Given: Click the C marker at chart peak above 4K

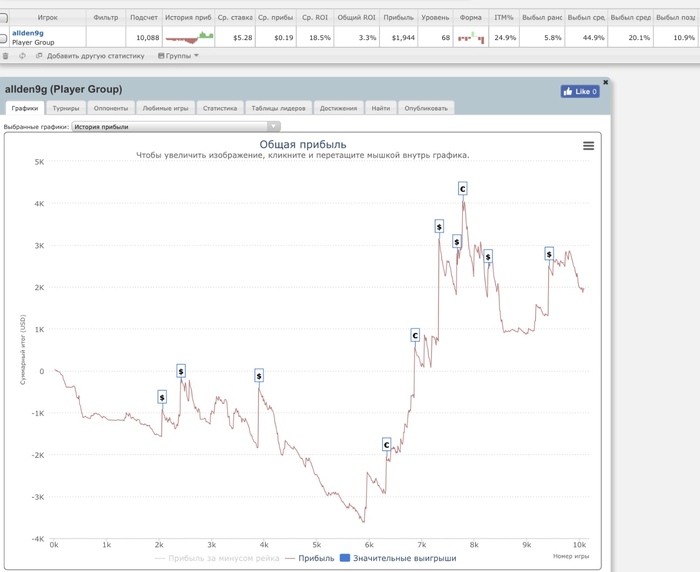Looking at the screenshot, I should point(462,189).
